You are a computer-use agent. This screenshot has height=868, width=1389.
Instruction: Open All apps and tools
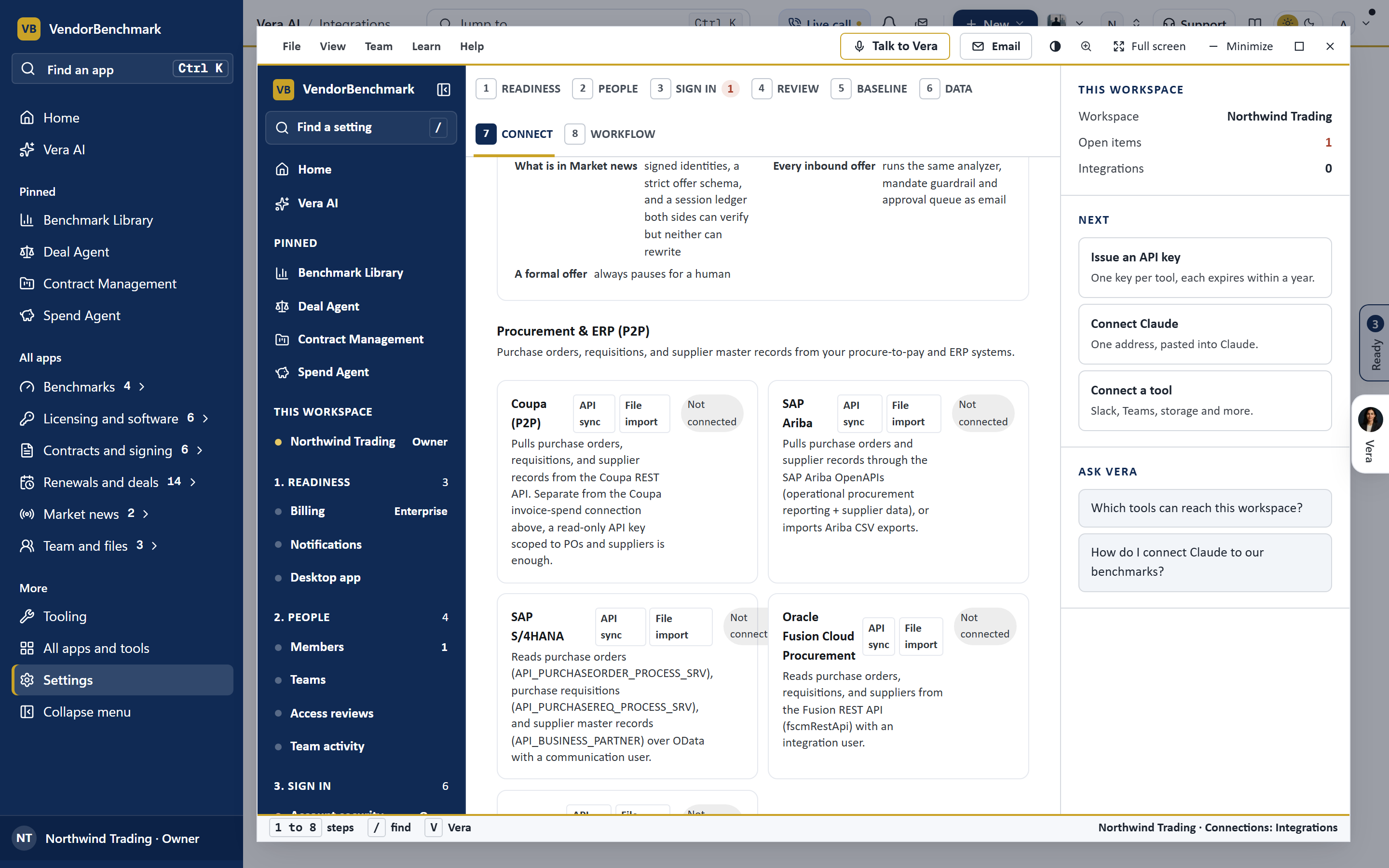pyautogui.click(x=122, y=648)
